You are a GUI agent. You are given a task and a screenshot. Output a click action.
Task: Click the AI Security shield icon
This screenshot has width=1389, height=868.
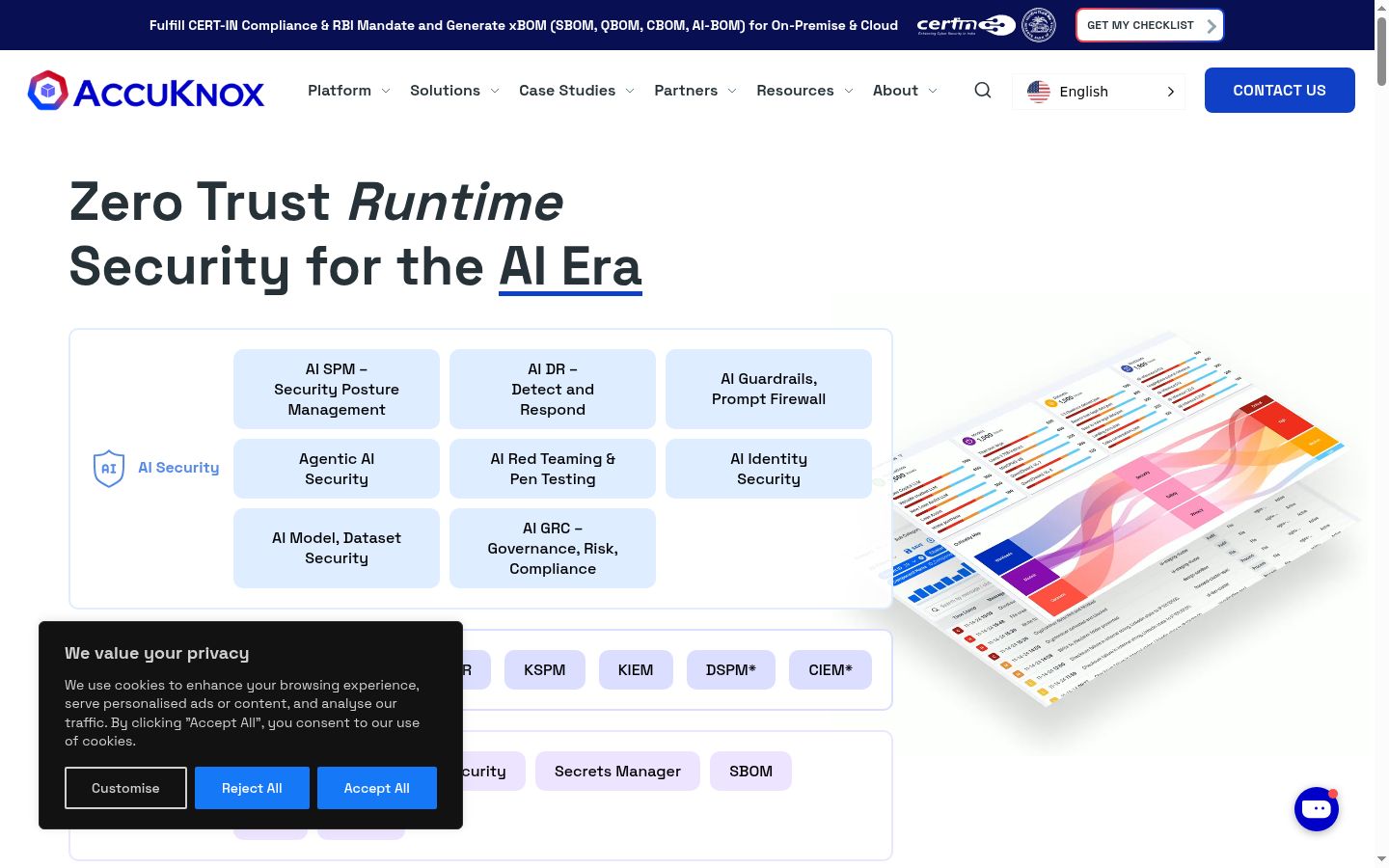[x=109, y=469]
